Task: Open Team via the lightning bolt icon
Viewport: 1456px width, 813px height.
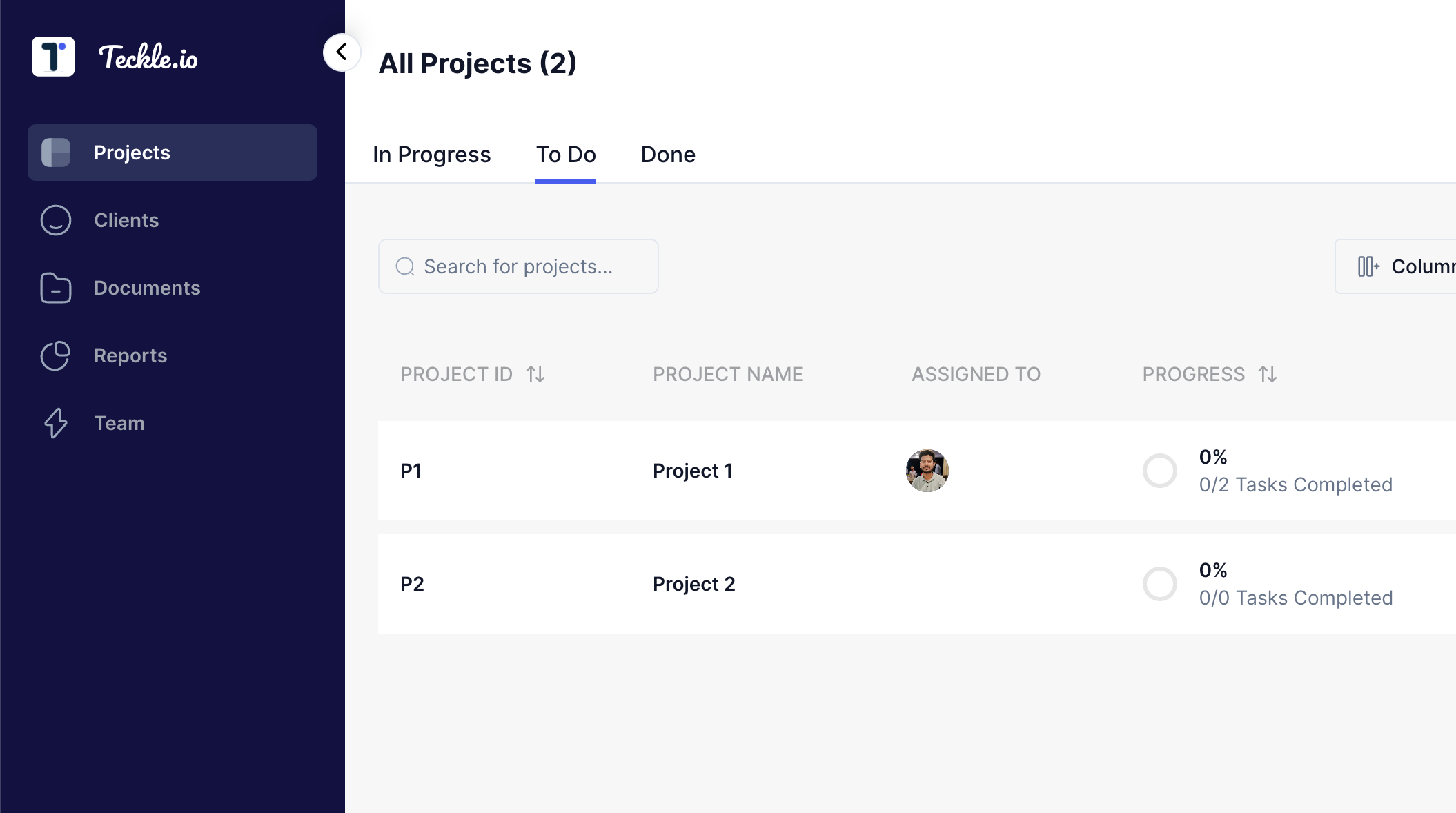Action: [x=56, y=423]
